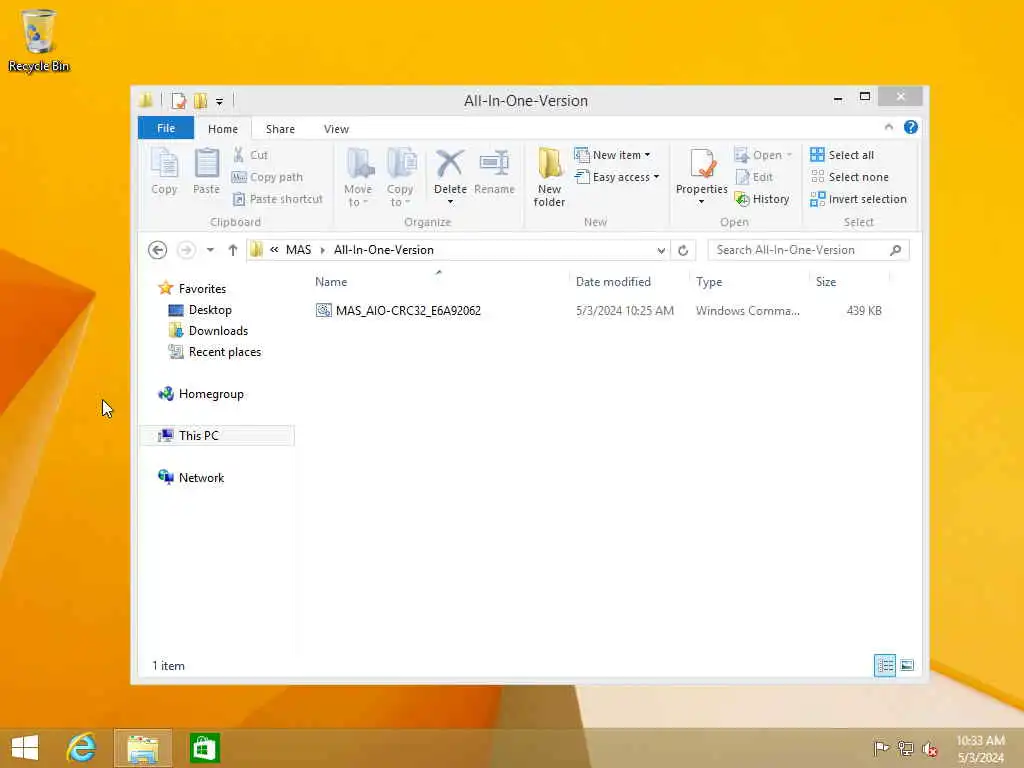Launch Internet Explorer from the taskbar

point(82,748)
